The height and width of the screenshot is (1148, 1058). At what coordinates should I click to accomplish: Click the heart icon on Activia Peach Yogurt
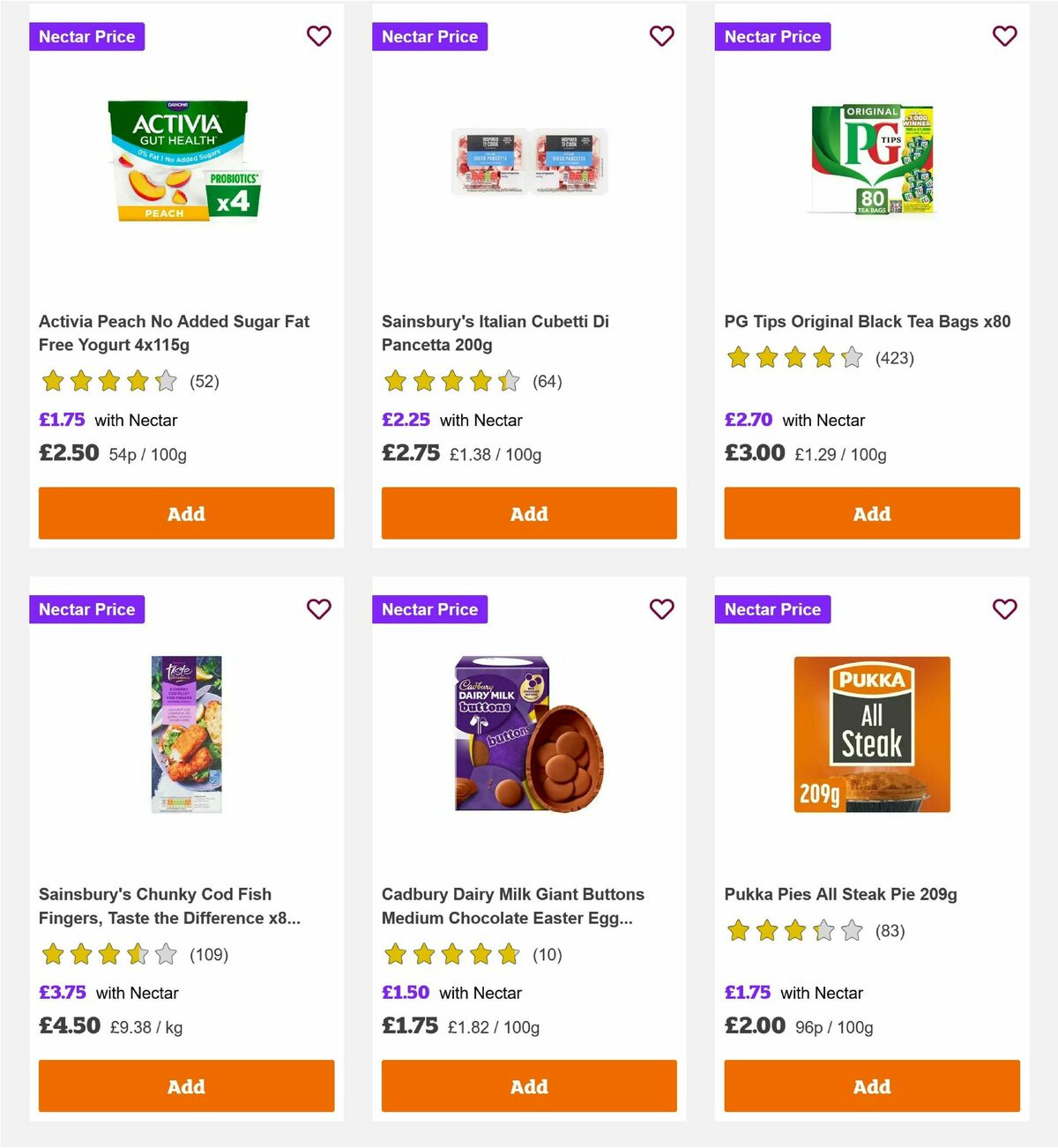(319, 36)
